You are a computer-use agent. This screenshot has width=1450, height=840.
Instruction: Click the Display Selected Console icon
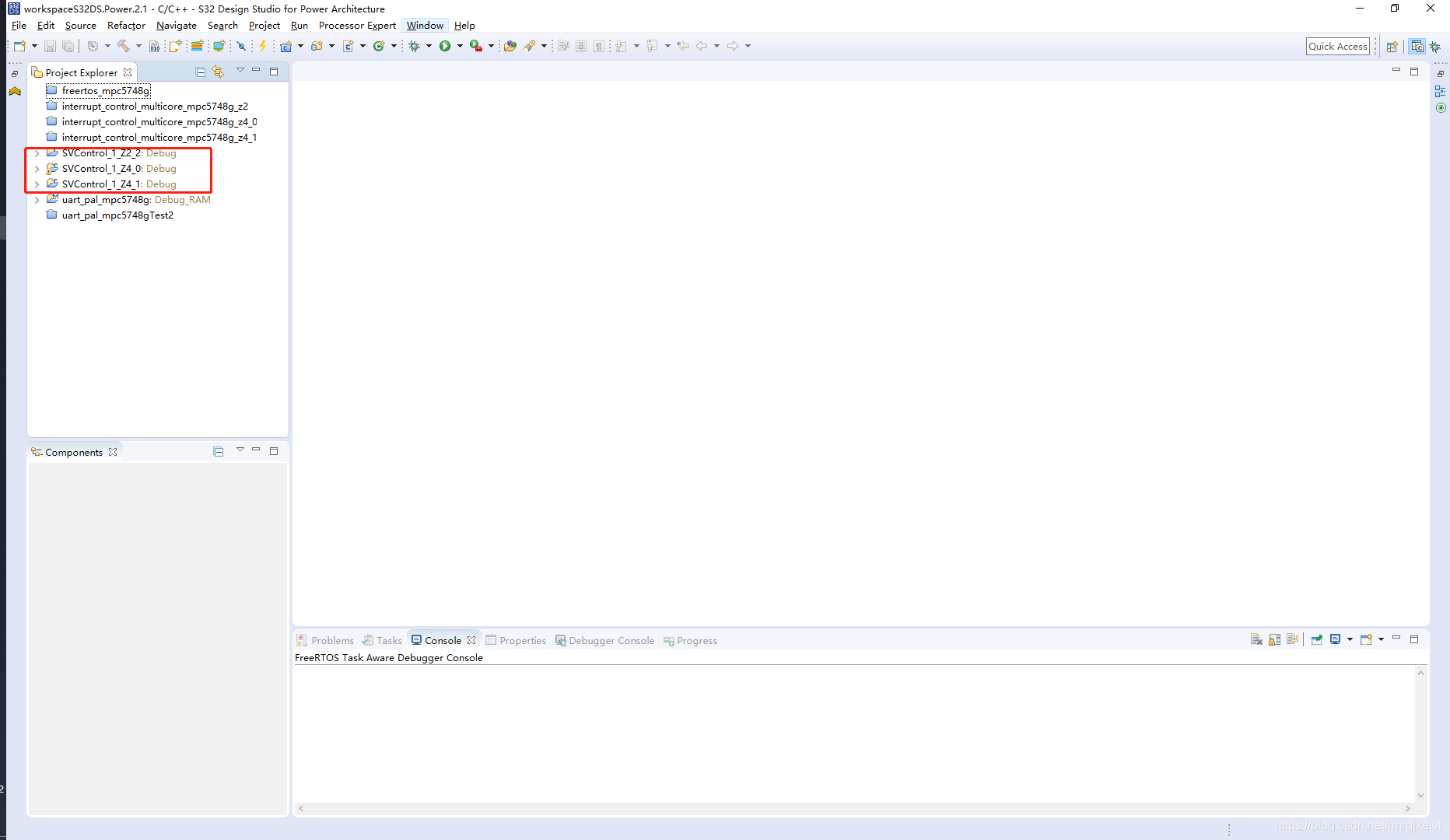1335,639
